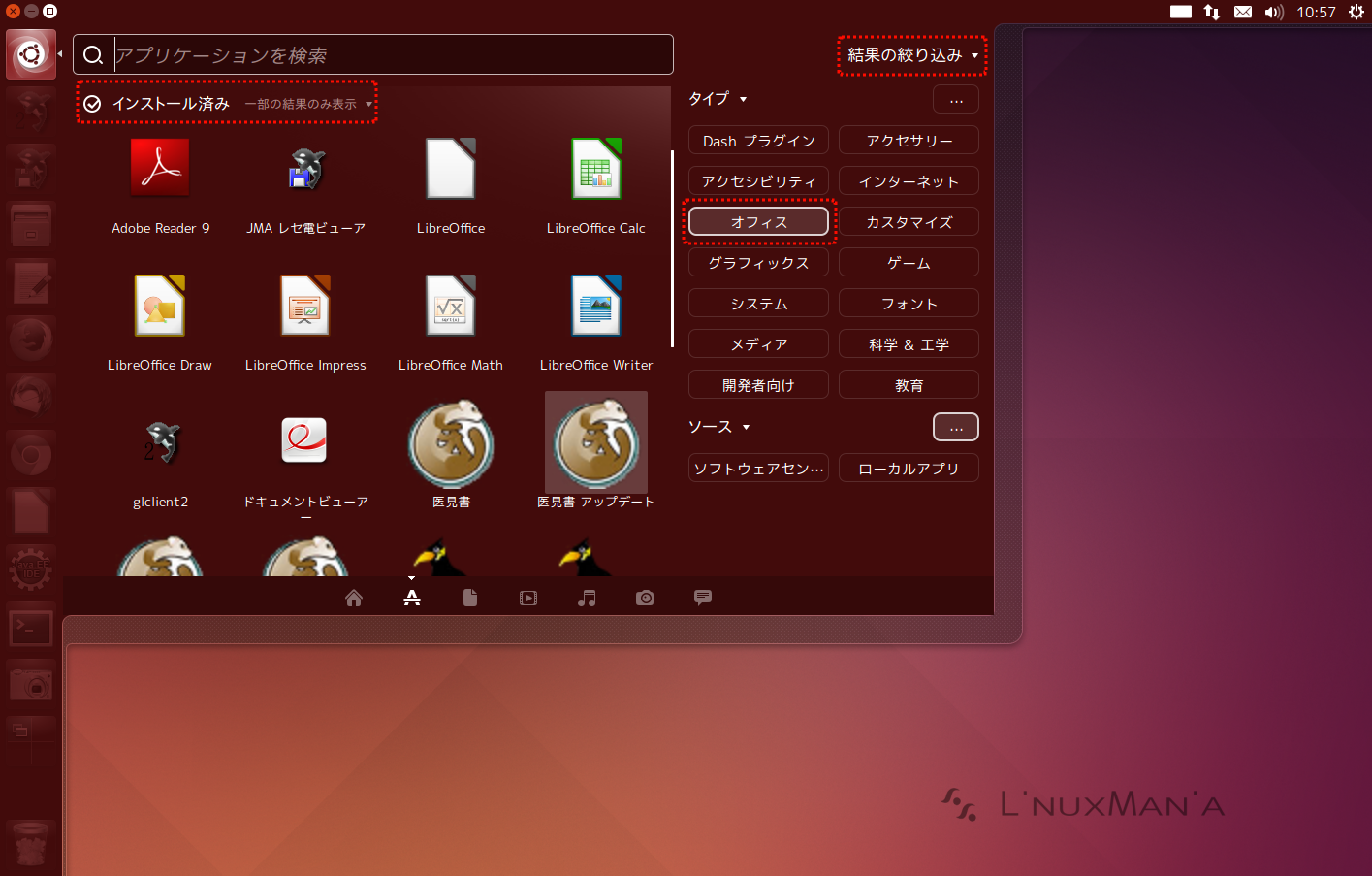
Task: Toggle the カスタマイズ filter
Action: click(x=909, y=222)
